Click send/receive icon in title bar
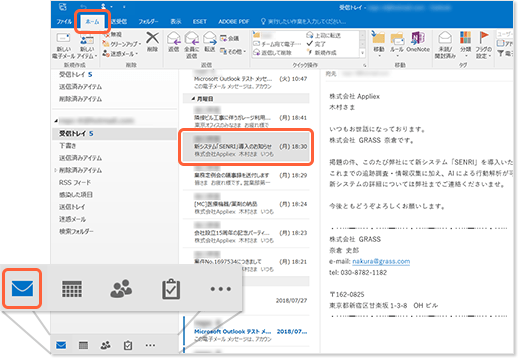Screen dimensions: 518x360 (x=63, y=6)
